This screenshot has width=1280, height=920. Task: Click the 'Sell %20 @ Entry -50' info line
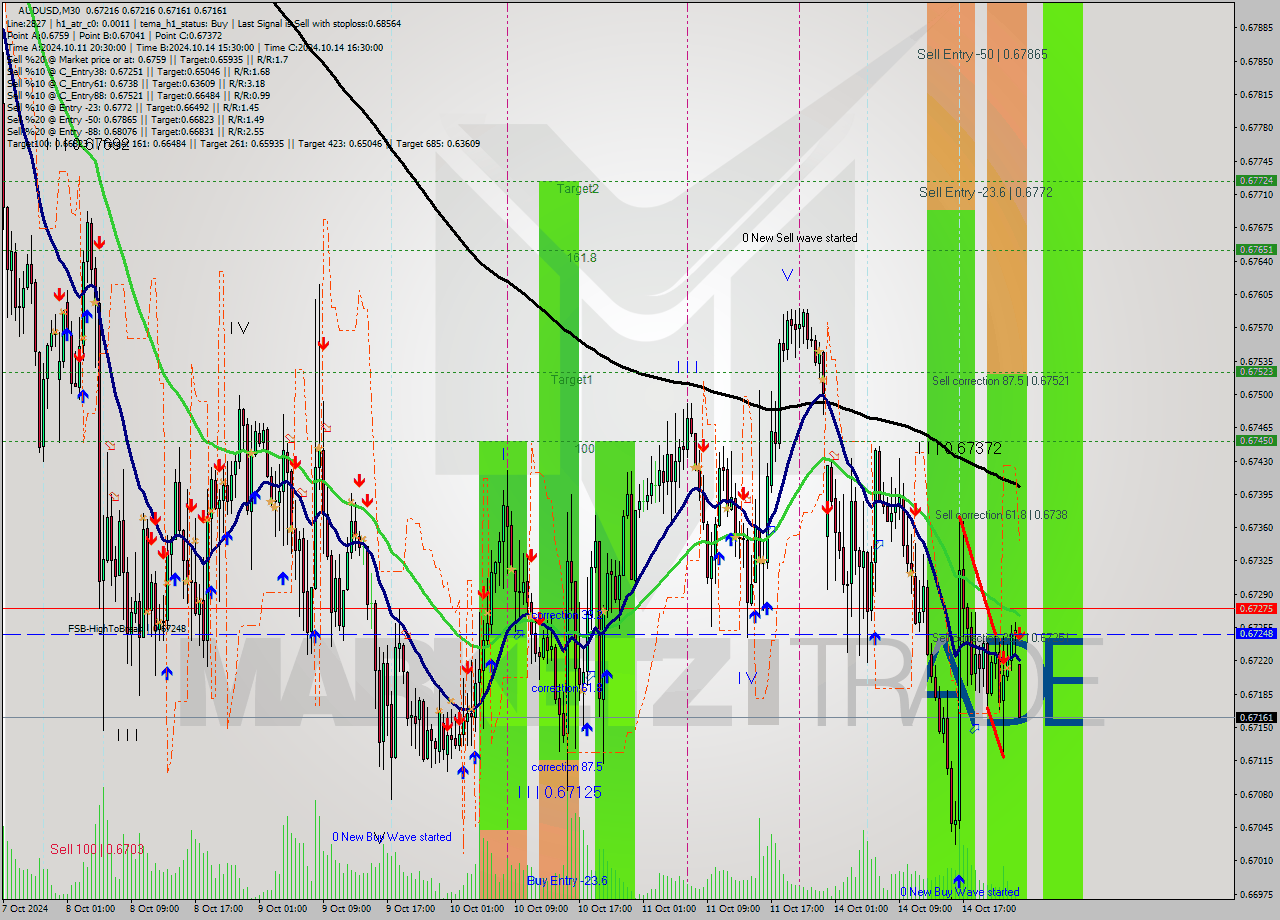(x=135, y=120)
